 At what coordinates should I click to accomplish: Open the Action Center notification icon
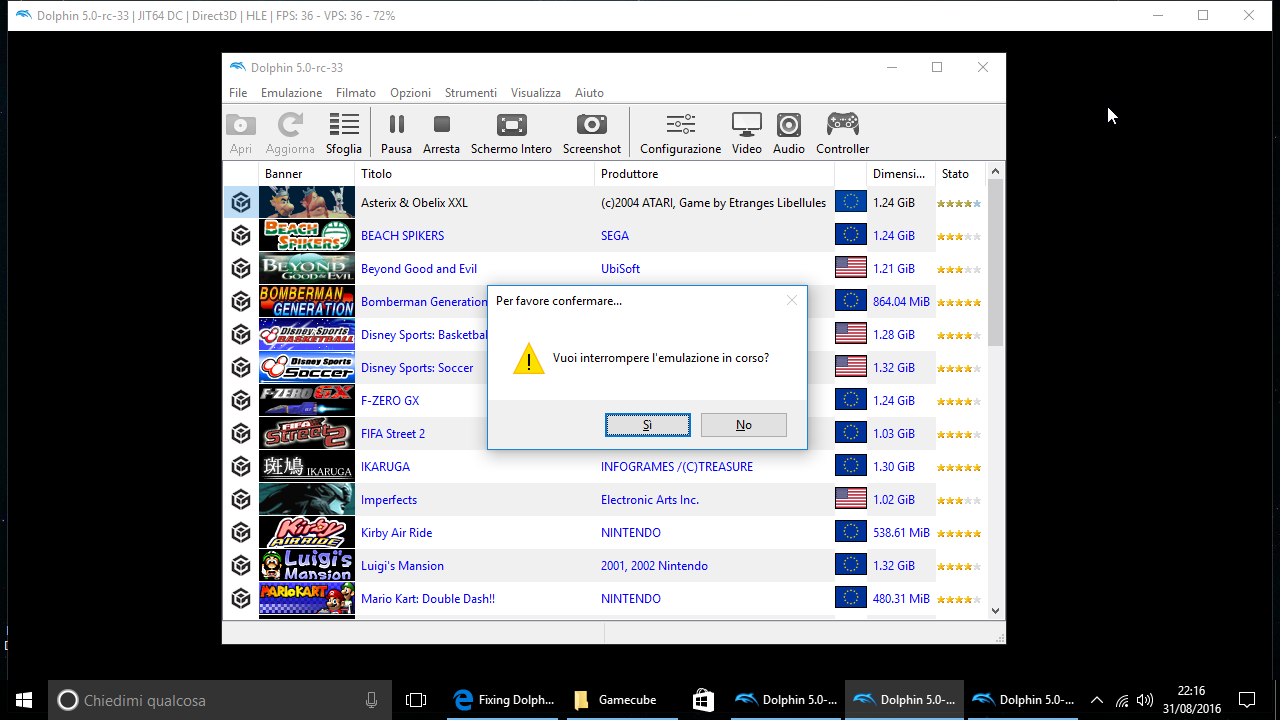tap(1247, 700)
